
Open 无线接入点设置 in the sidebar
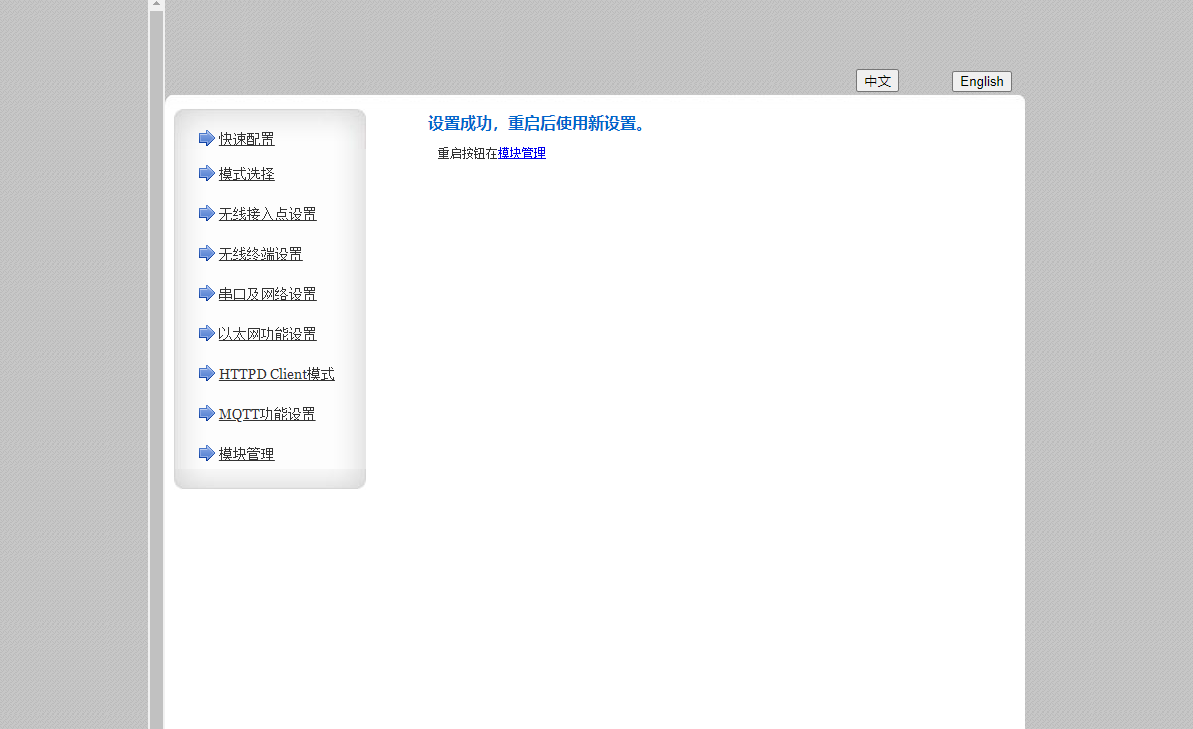click(x=267, y=214)
